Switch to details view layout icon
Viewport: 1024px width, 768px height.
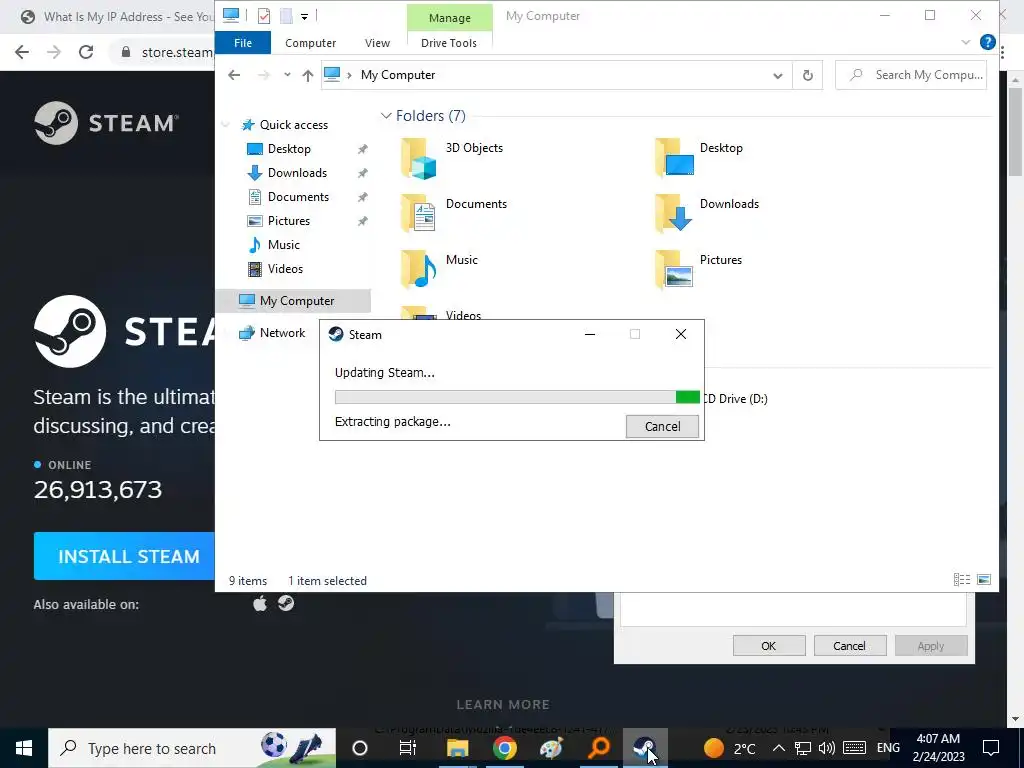click(x=961, y=580)
